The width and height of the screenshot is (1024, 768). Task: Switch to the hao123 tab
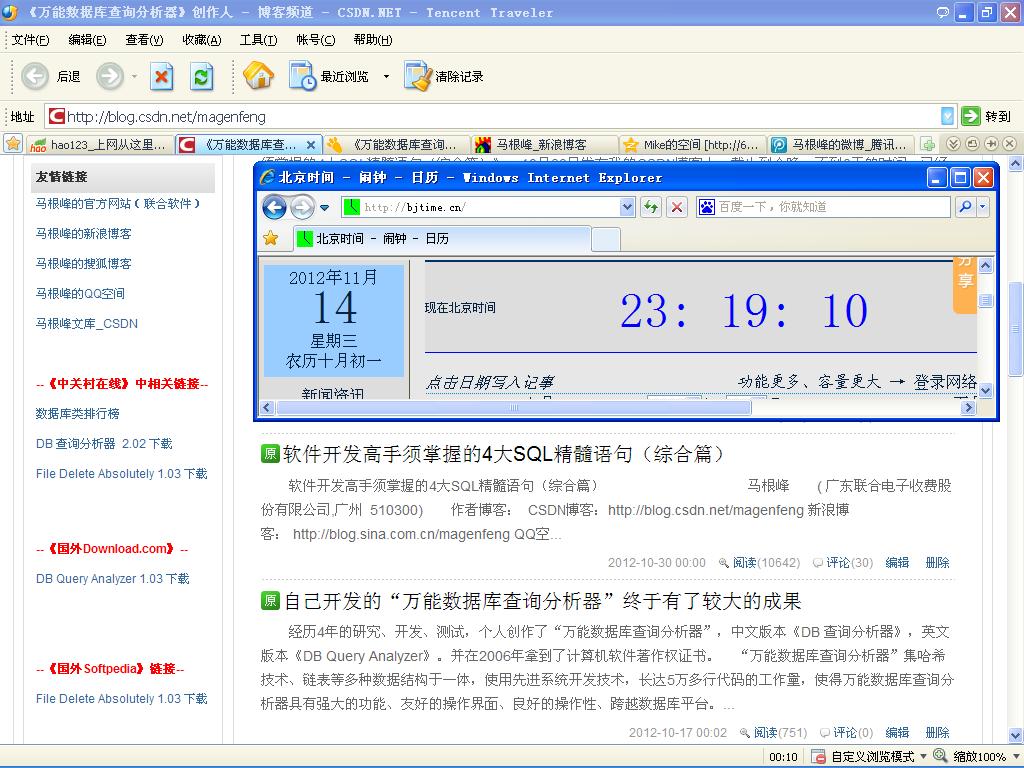coord(100,144)
